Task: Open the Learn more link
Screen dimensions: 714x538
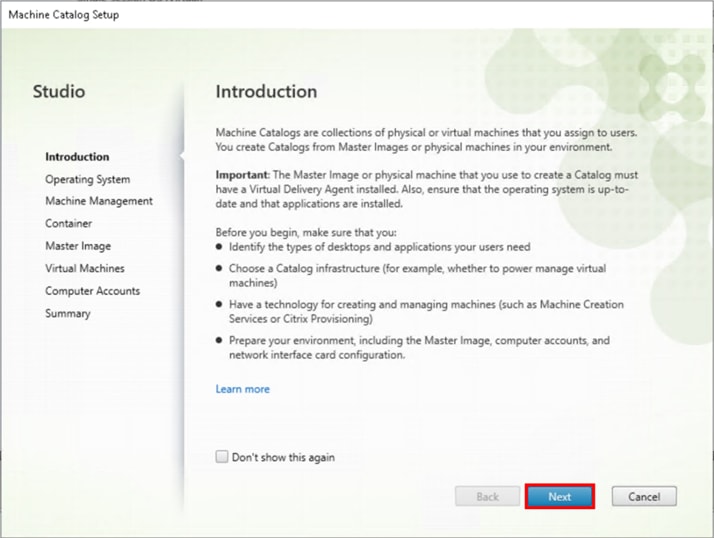Action: pos(243,389)
